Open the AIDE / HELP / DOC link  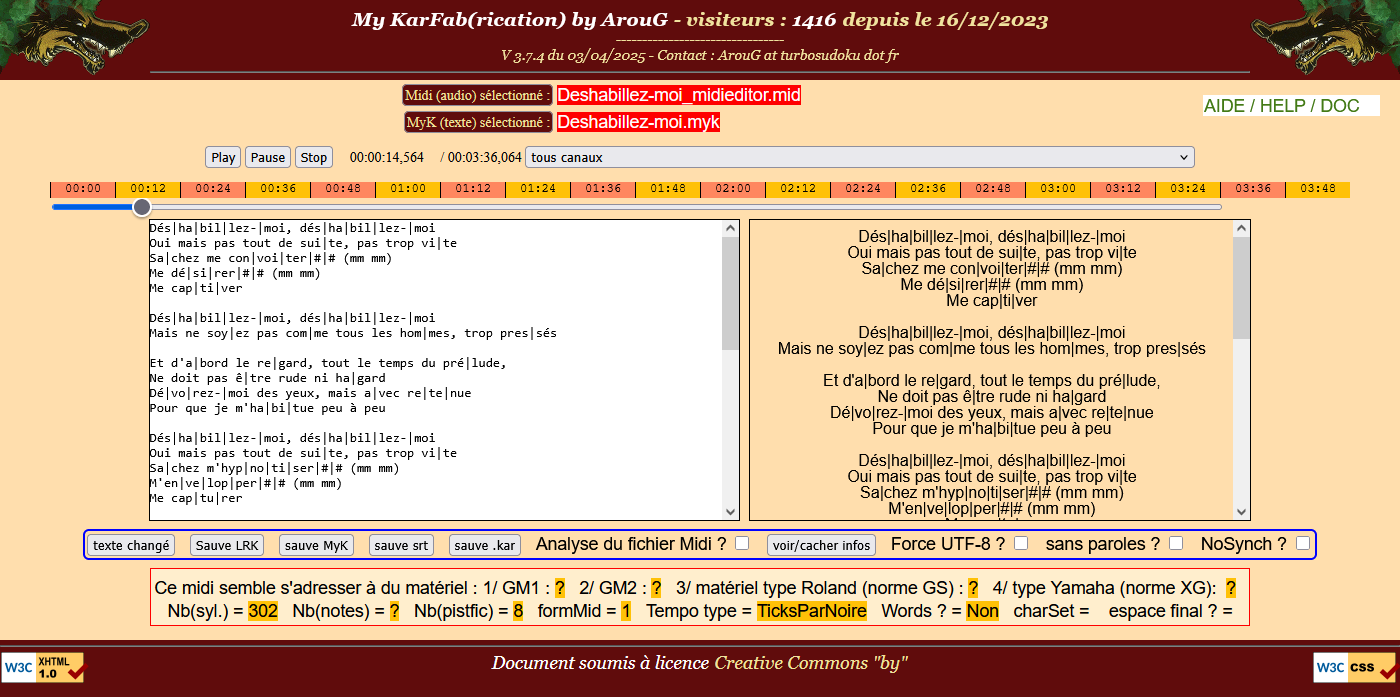point(1281,106)
